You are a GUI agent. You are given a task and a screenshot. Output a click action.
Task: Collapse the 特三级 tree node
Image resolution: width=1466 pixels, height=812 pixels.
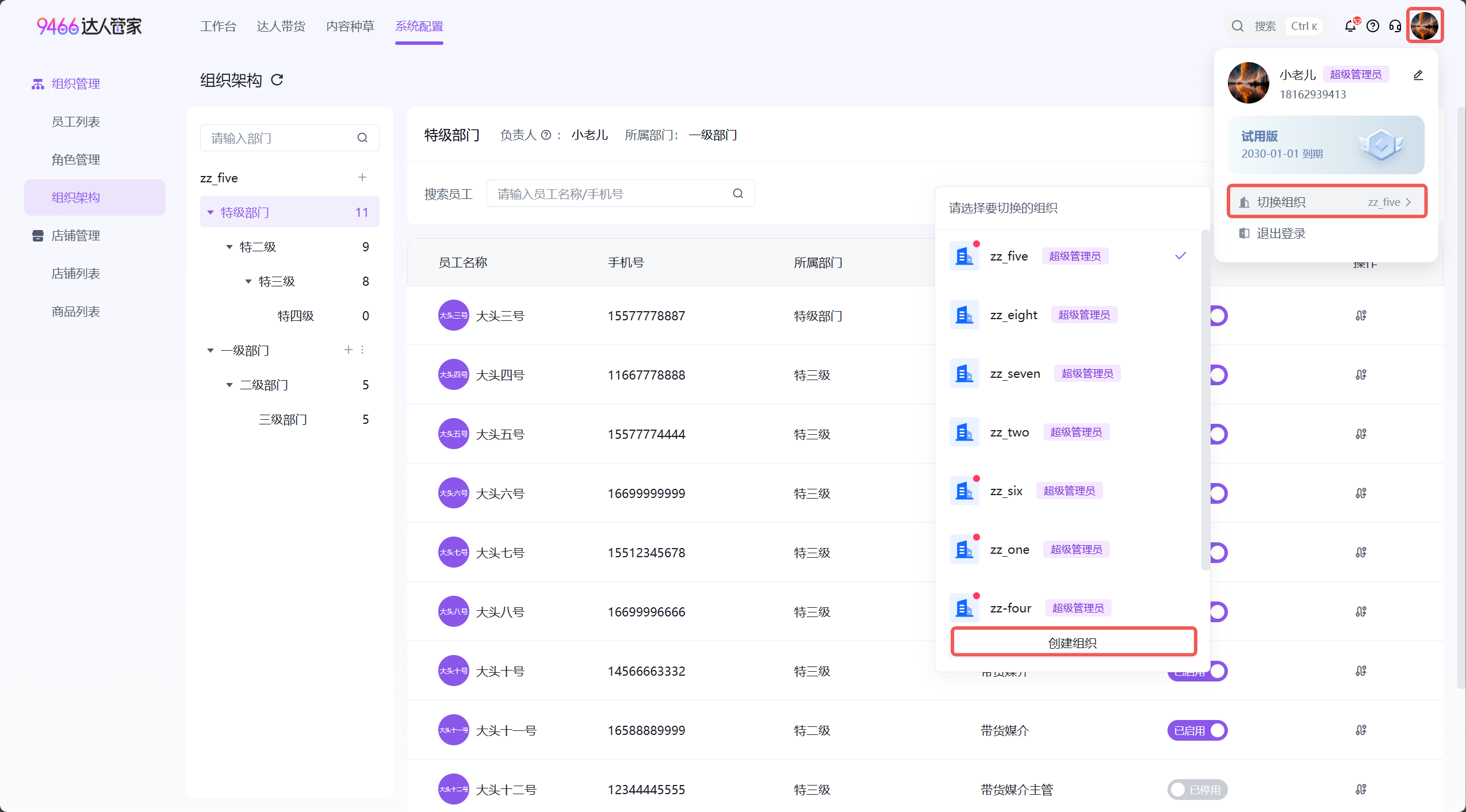pos(248,282)
